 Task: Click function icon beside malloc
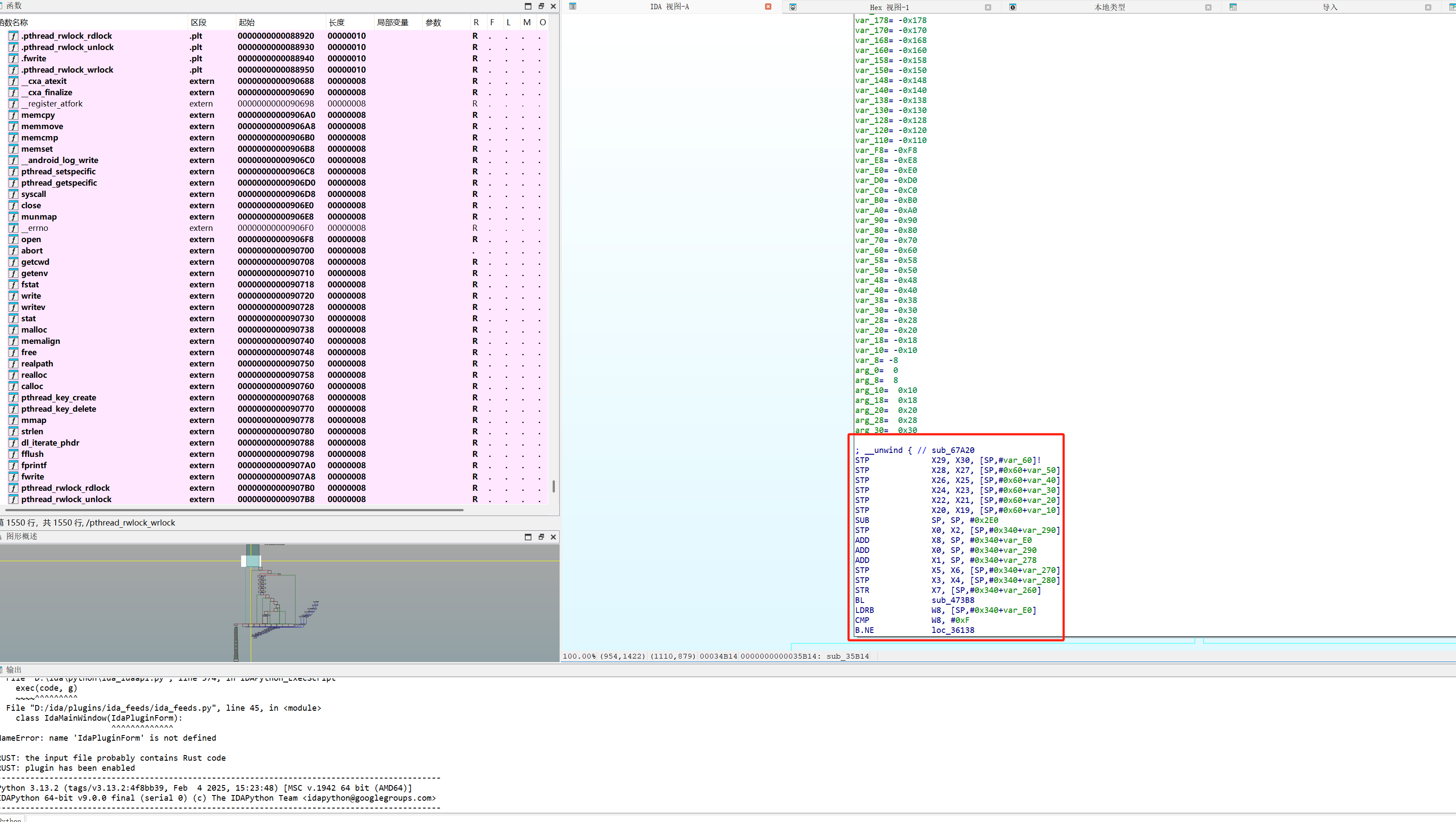(13, 329)
